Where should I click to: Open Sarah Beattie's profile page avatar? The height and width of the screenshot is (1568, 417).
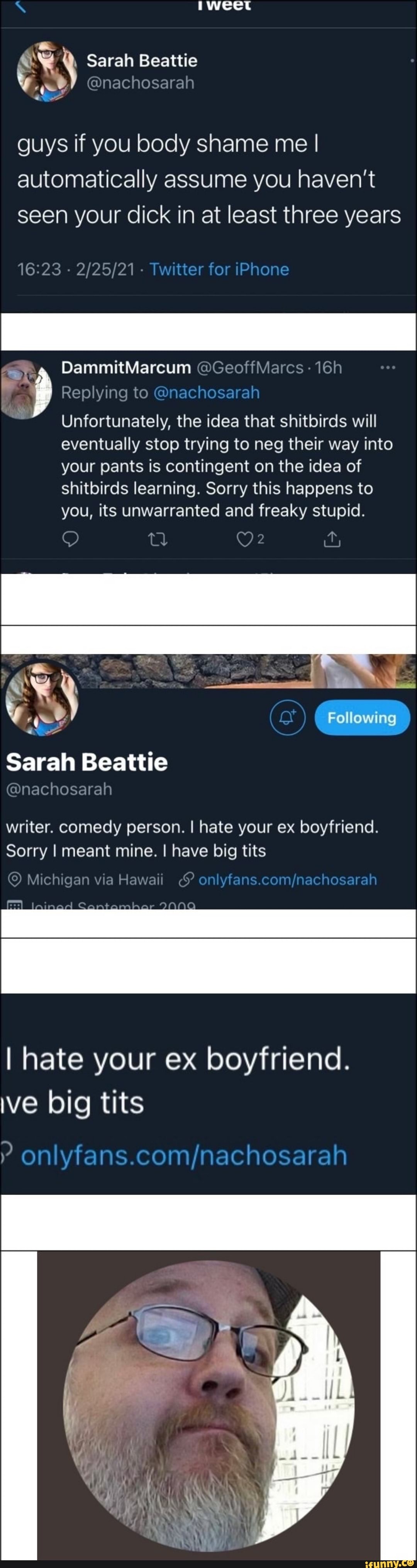tap(42, 698)
